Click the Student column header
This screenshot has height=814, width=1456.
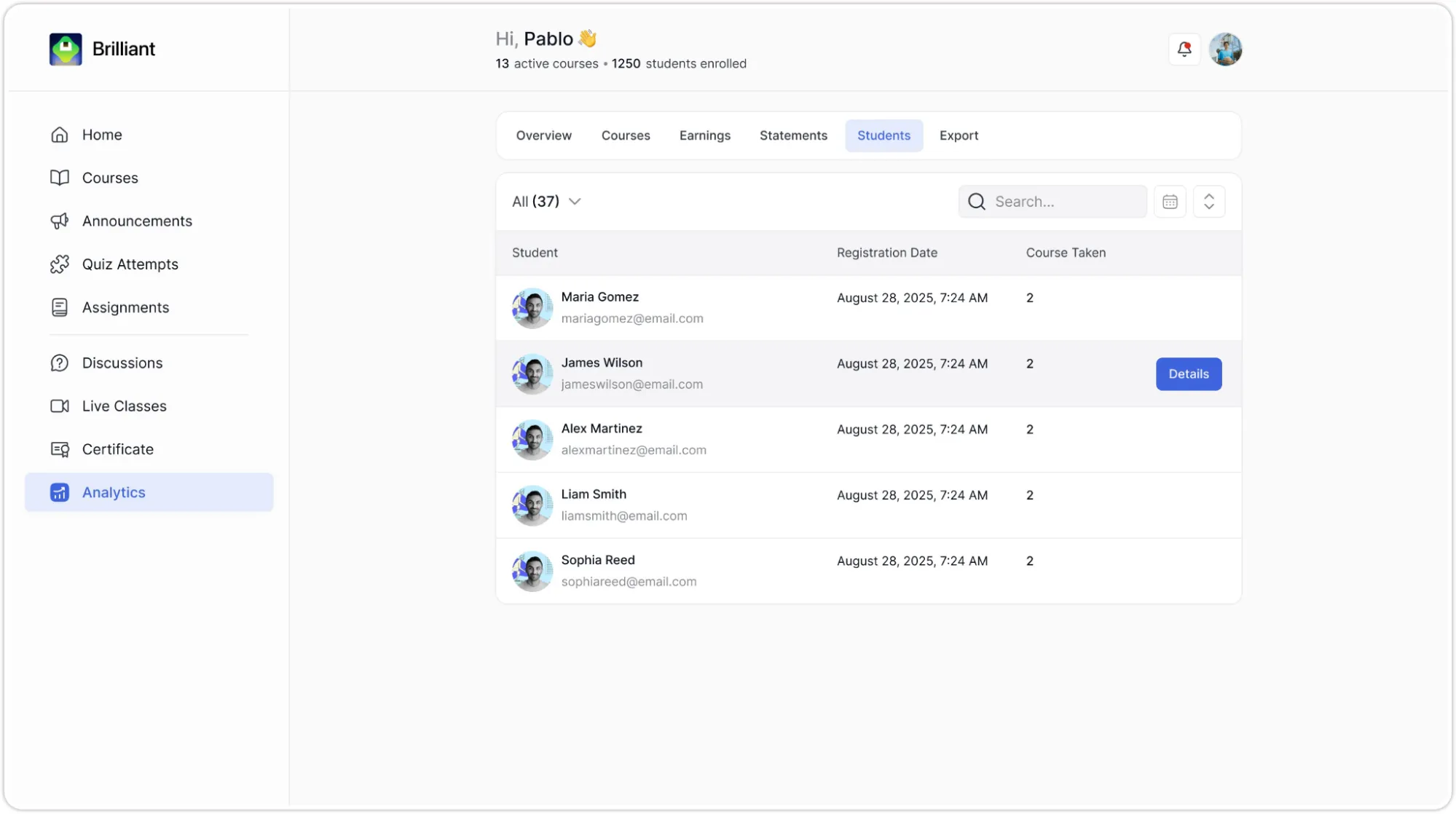coord(535,253)
